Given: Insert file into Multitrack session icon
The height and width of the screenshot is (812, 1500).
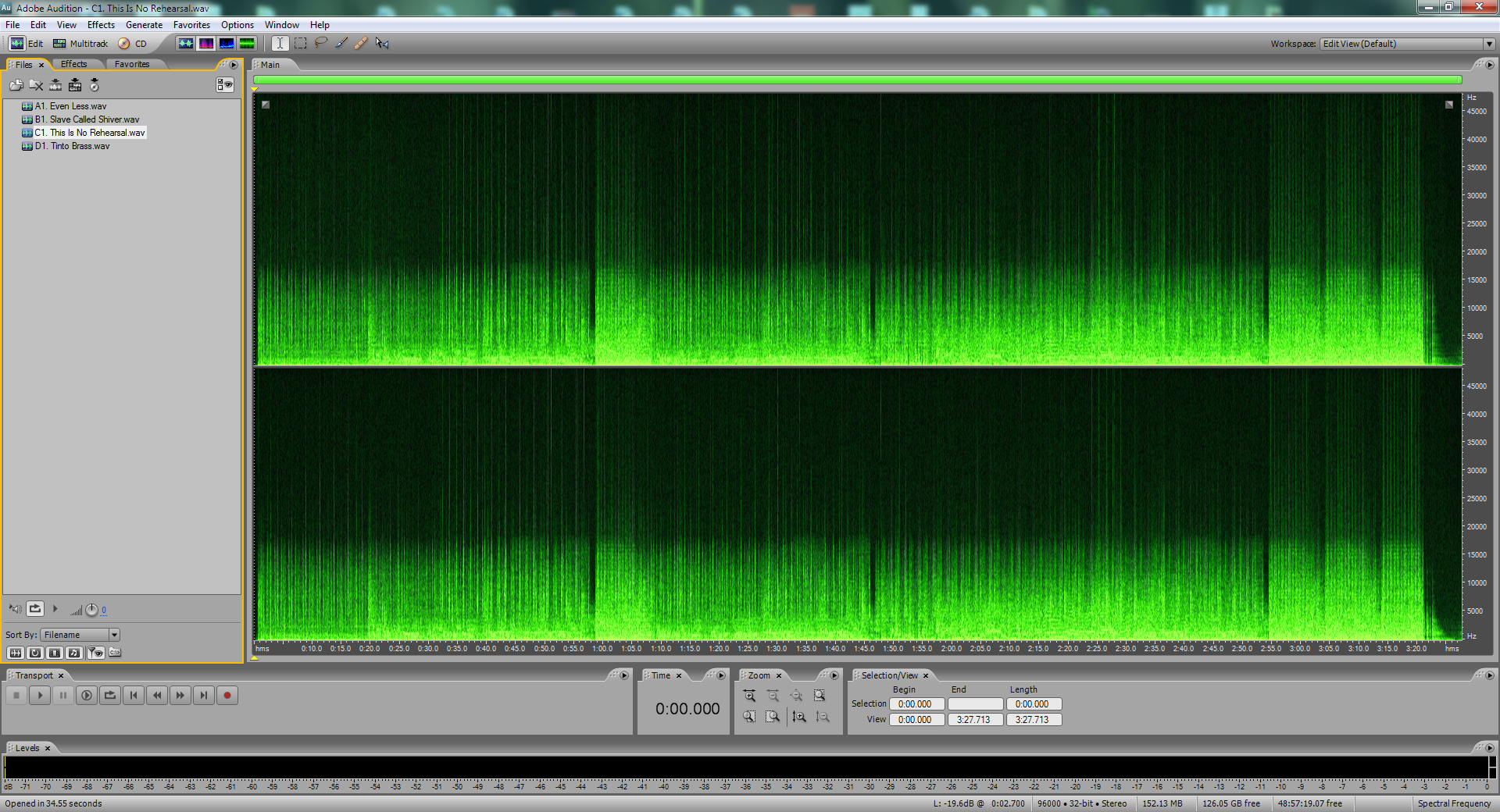Looking at the screenshot, I should point(75,85).
